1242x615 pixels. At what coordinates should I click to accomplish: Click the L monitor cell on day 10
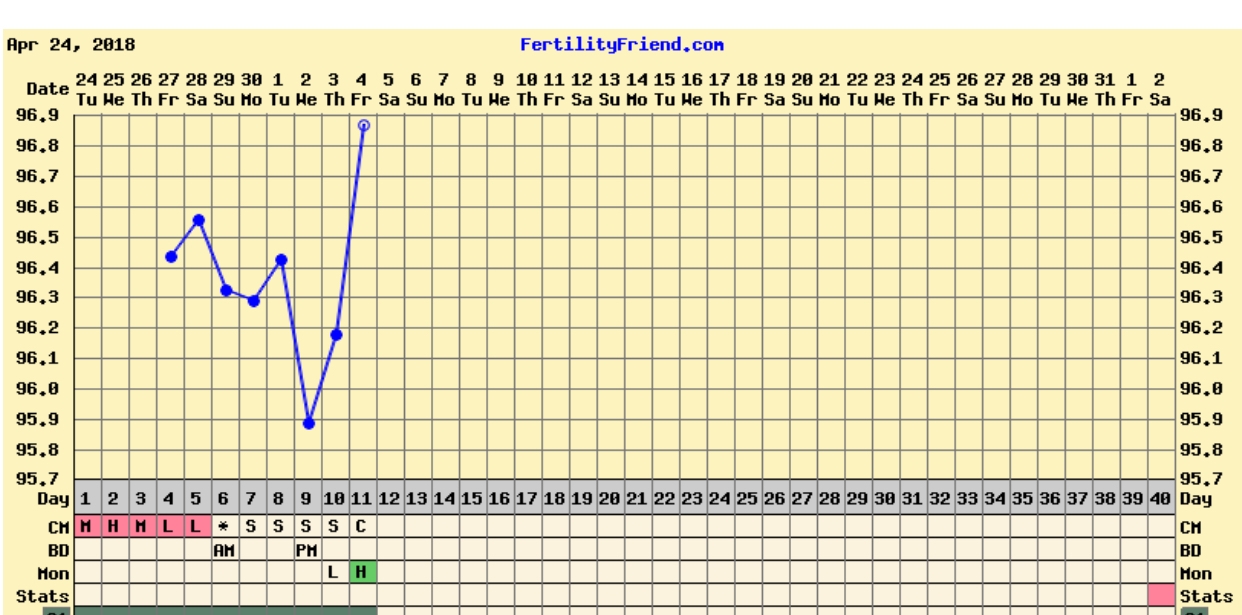pyautogui.click(x=335, y=573)
